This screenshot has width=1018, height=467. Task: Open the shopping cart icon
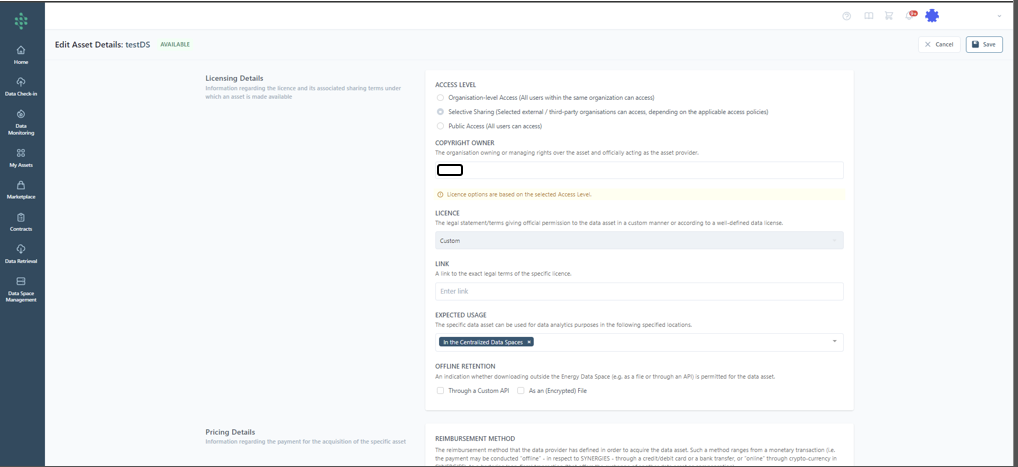tap(888, 16)
